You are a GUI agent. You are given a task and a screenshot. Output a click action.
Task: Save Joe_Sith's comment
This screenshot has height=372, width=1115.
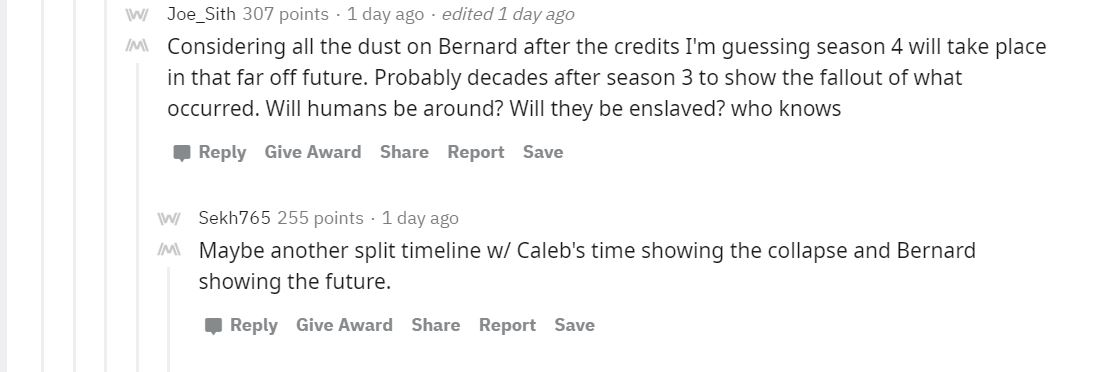pos(543,152)
